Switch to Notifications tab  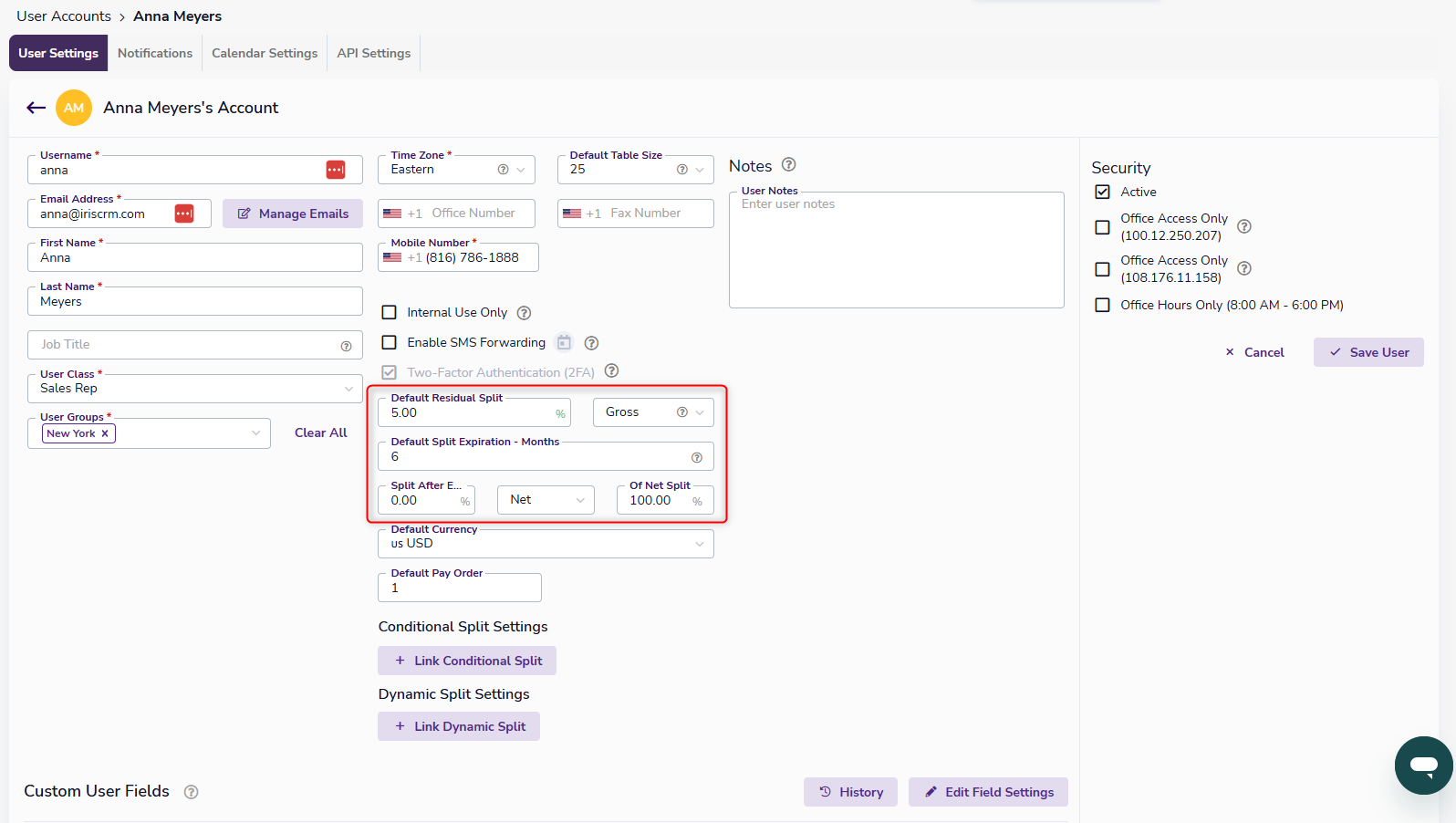(155, 53)
